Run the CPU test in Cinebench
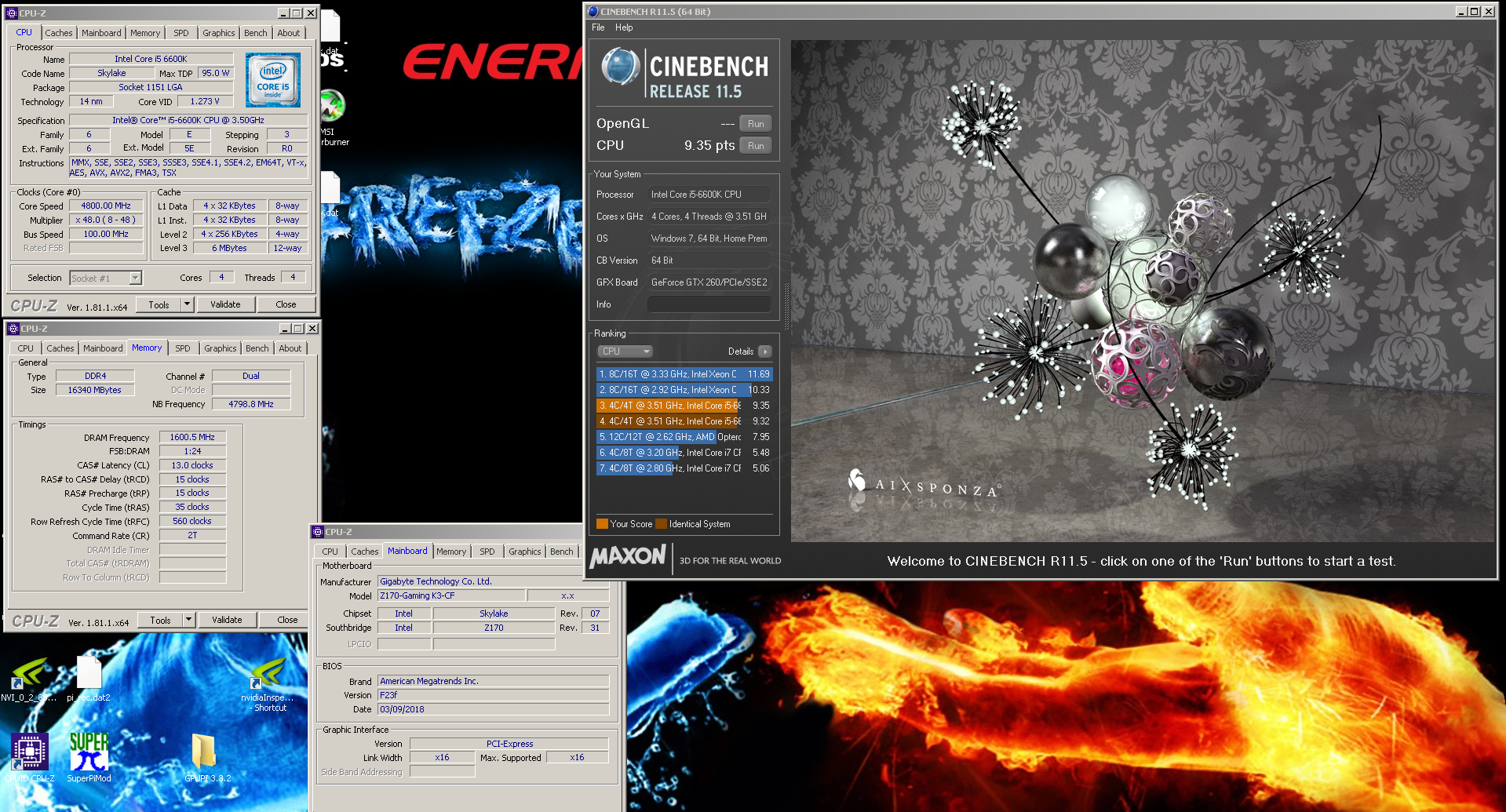 click(756, 146)
